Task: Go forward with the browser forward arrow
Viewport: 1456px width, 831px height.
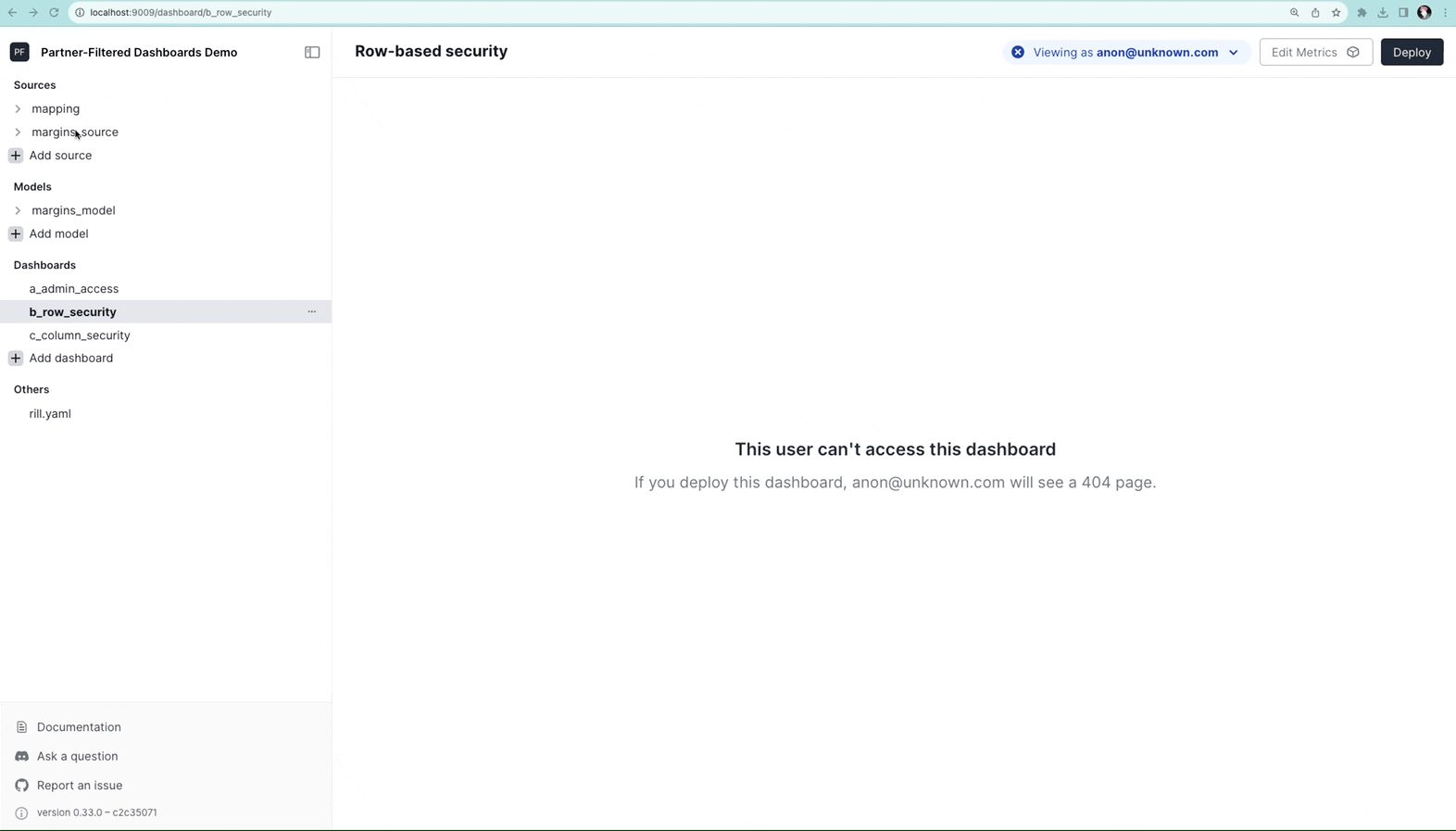Action: [33, 13]
